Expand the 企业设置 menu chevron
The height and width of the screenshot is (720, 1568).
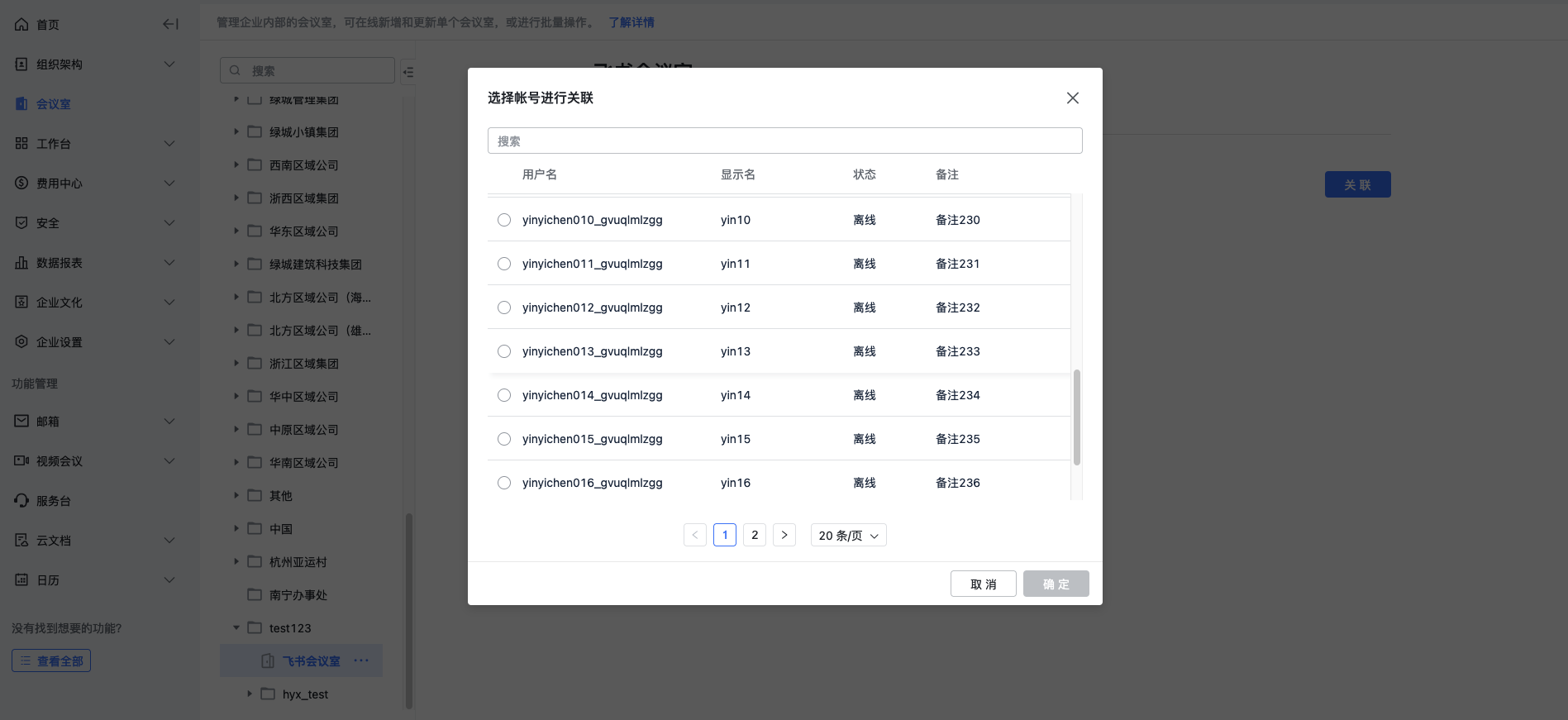coord(169,342)
